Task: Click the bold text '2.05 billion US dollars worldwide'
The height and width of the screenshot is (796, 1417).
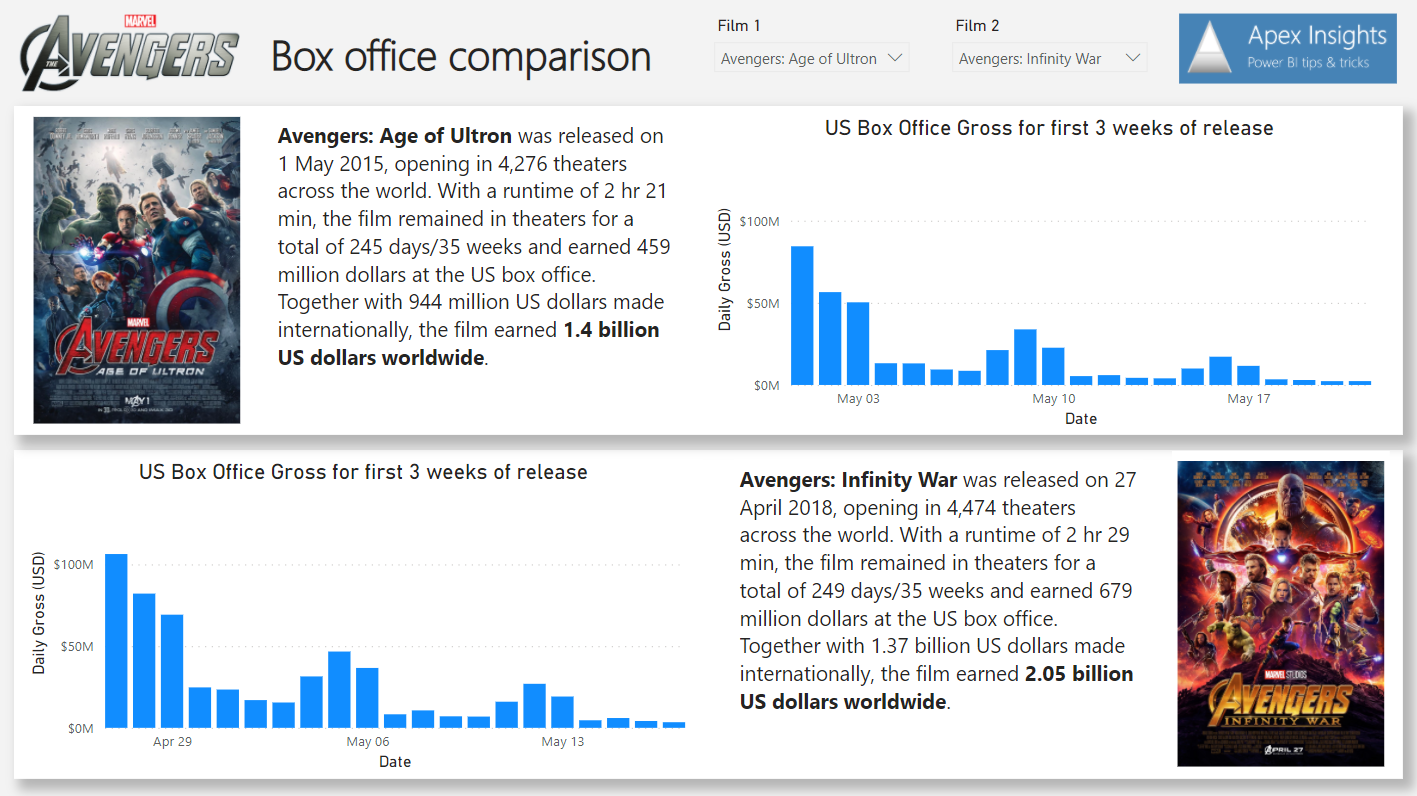Action: [x=937, y=688]
